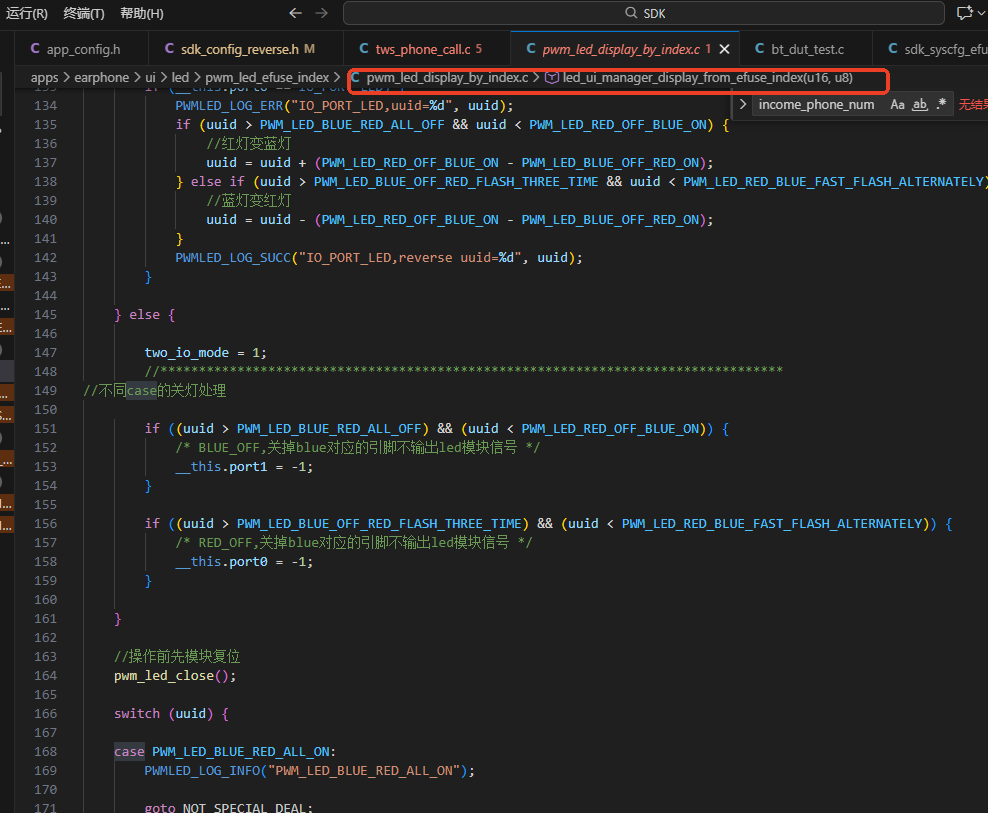
Task: Go back using the left arrow
Action: (x=296, y=13)
